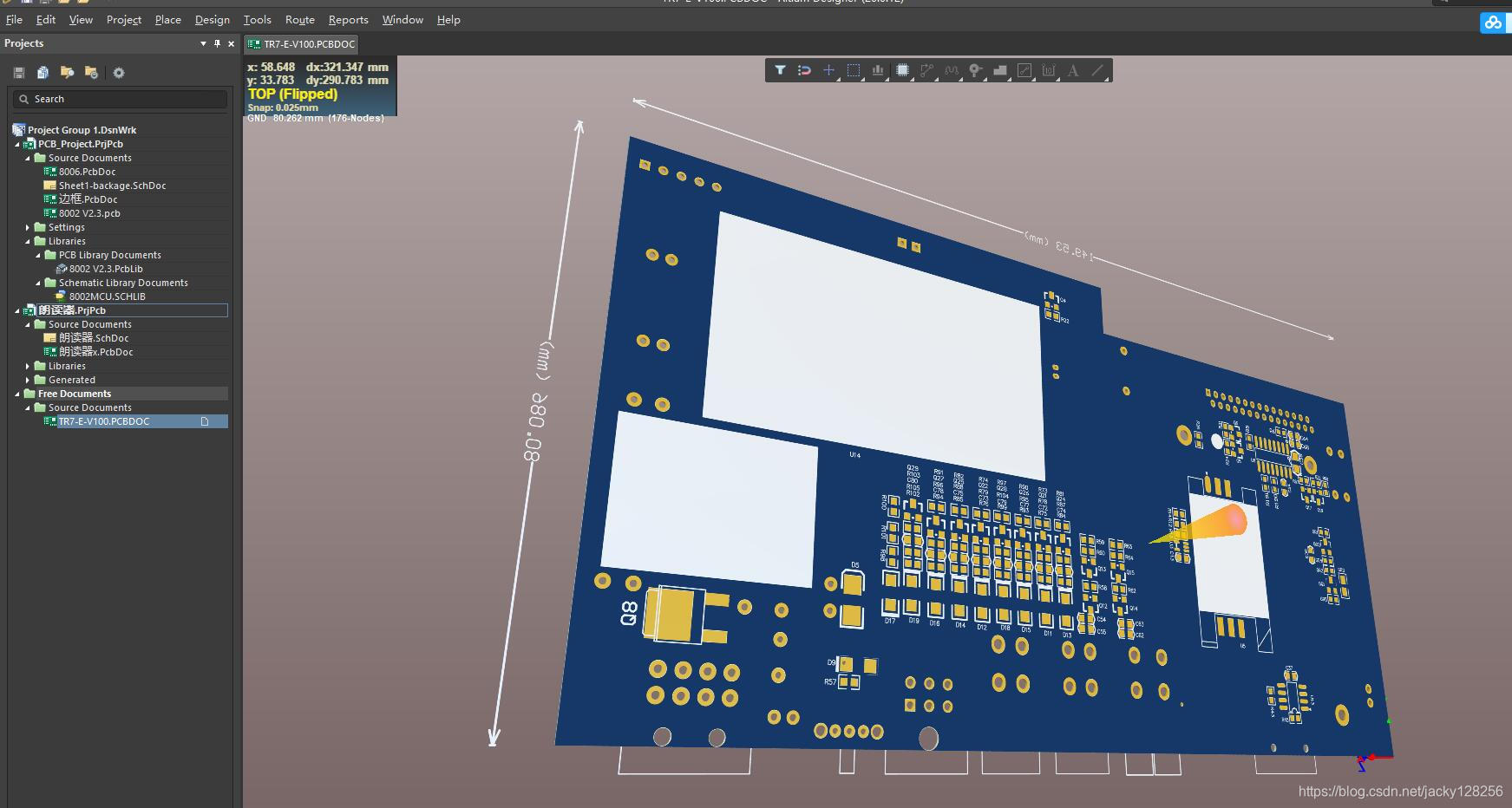Open the Reports menu
1512x808 pixels.
[x=349, y=19]
